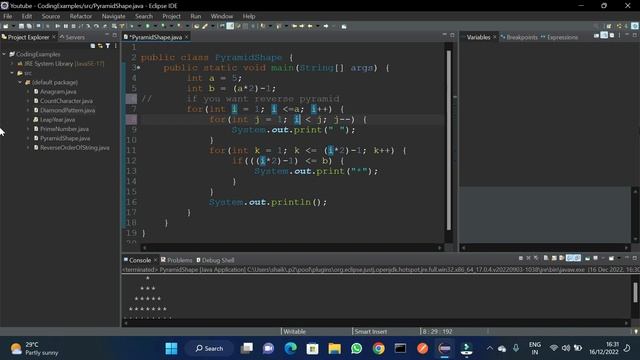Toggle Show Logical Structure in Variables view

click(604, 36)
